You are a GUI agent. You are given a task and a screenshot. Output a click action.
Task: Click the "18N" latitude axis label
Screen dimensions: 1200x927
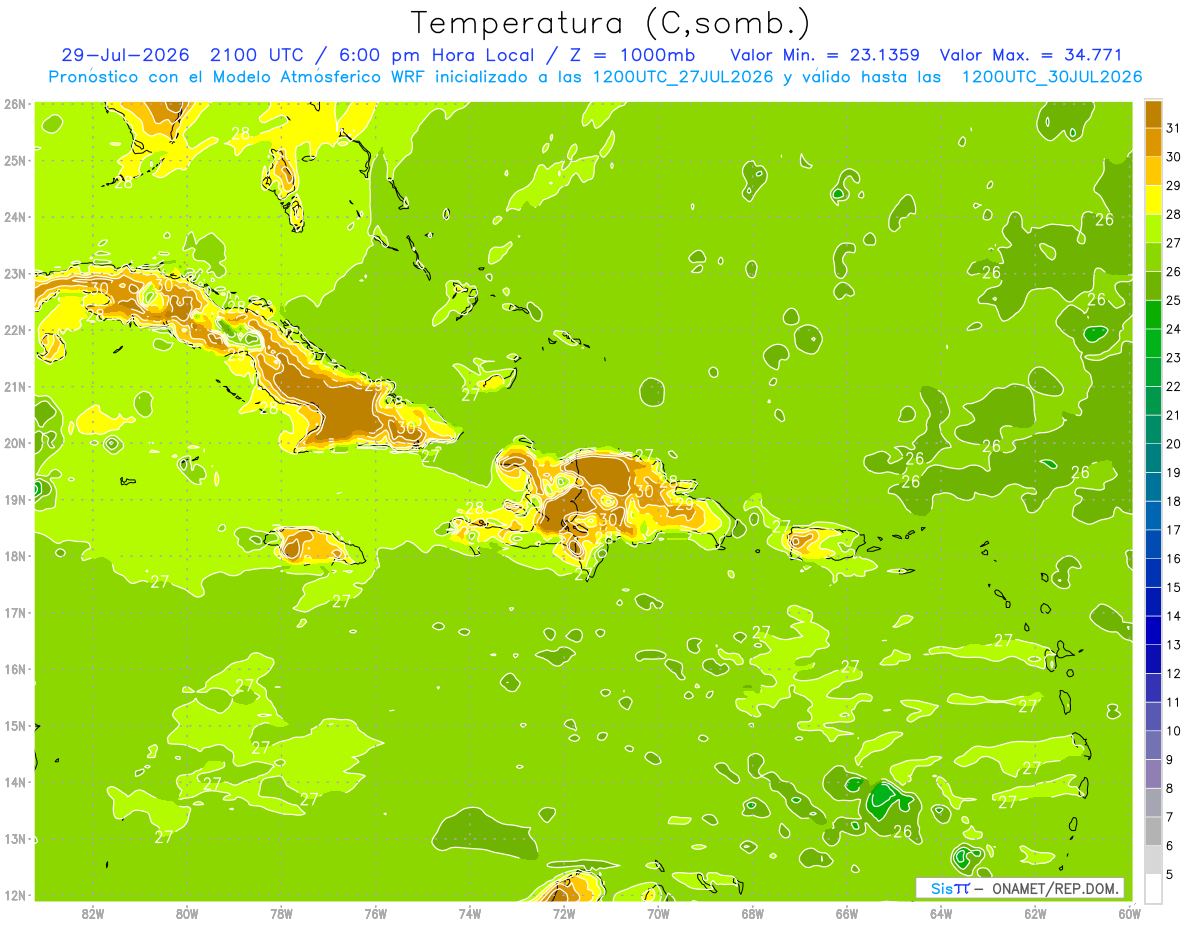[14, 556]
